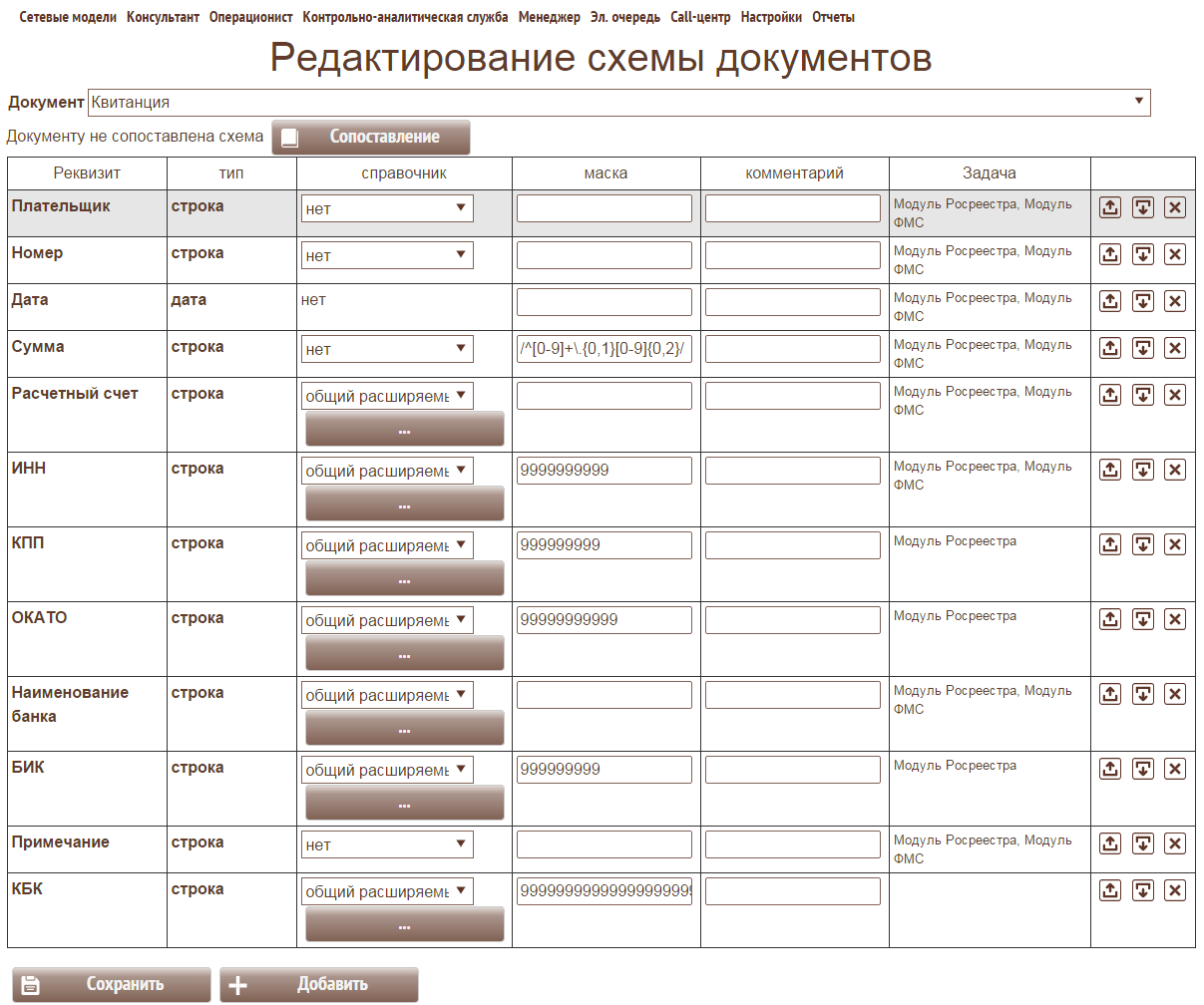Click the маска field for Номер
This screenshot has height=1005, width=1204.
tap(603, 255)
